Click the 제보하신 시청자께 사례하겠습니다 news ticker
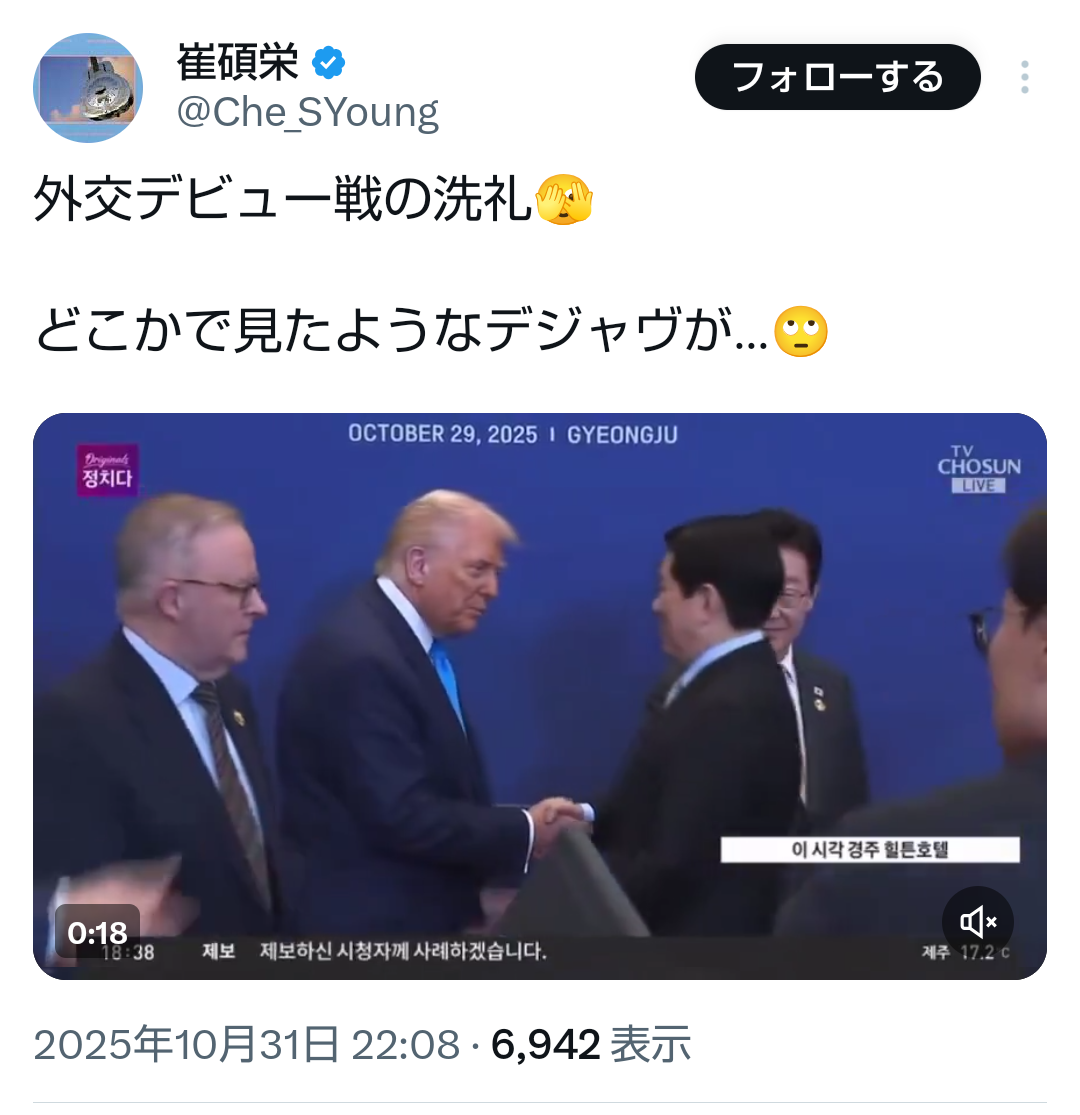The height and width of the screenshot is (1115, 1080). 403,951
